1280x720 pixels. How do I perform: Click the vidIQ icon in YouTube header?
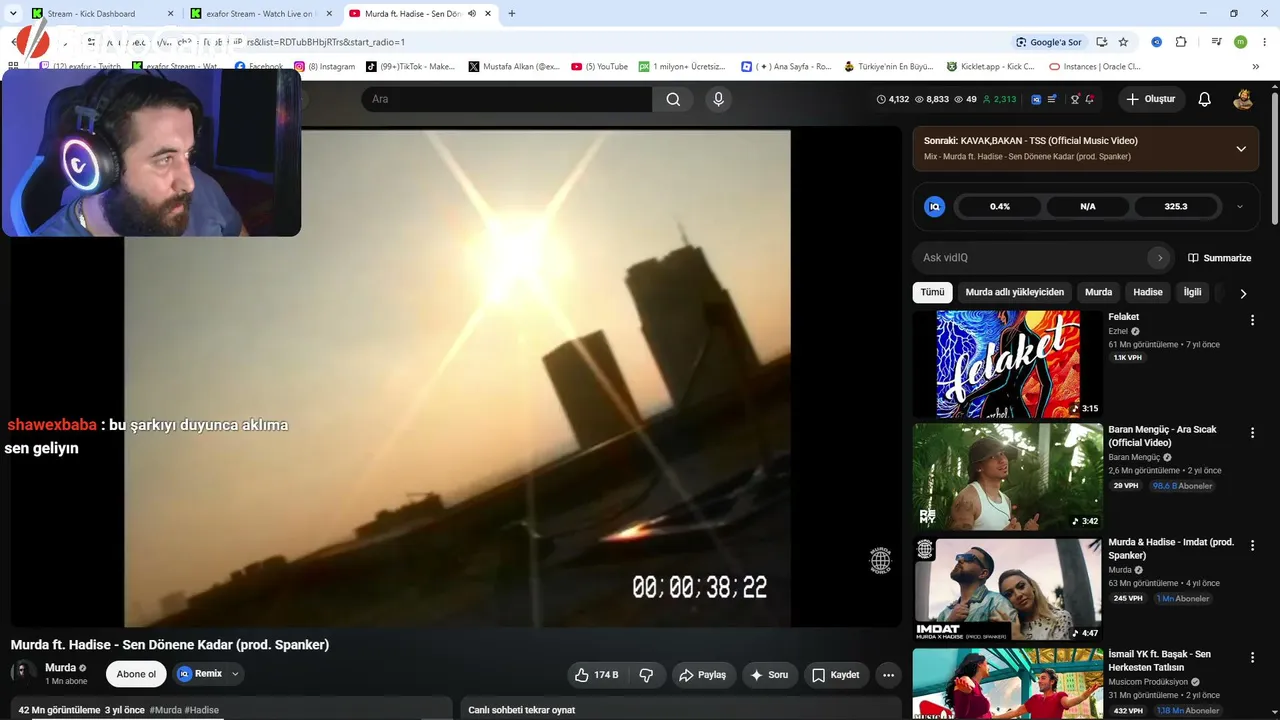[x=1036, y=99]
